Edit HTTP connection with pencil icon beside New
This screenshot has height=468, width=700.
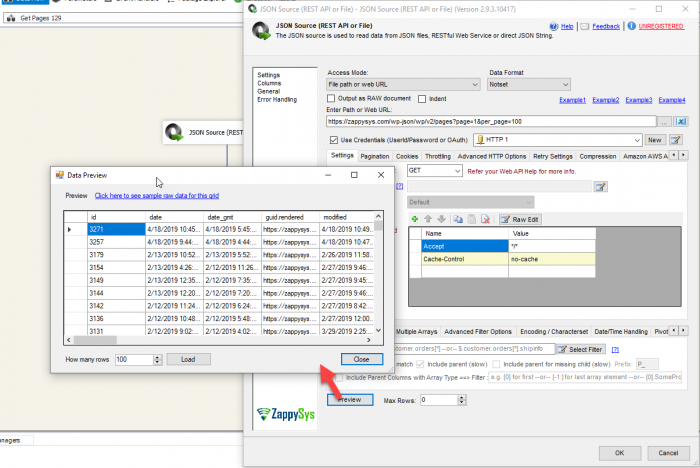click(675, 140)
